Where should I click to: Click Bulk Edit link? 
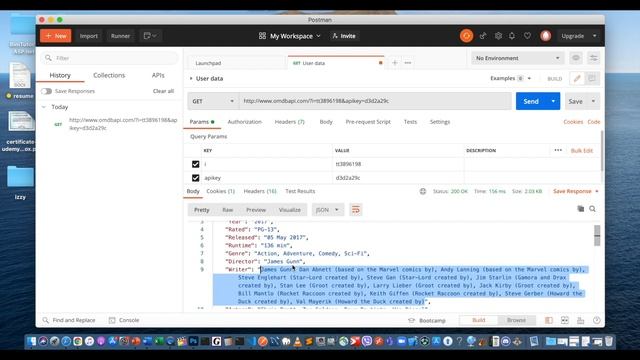coord(582,151)
